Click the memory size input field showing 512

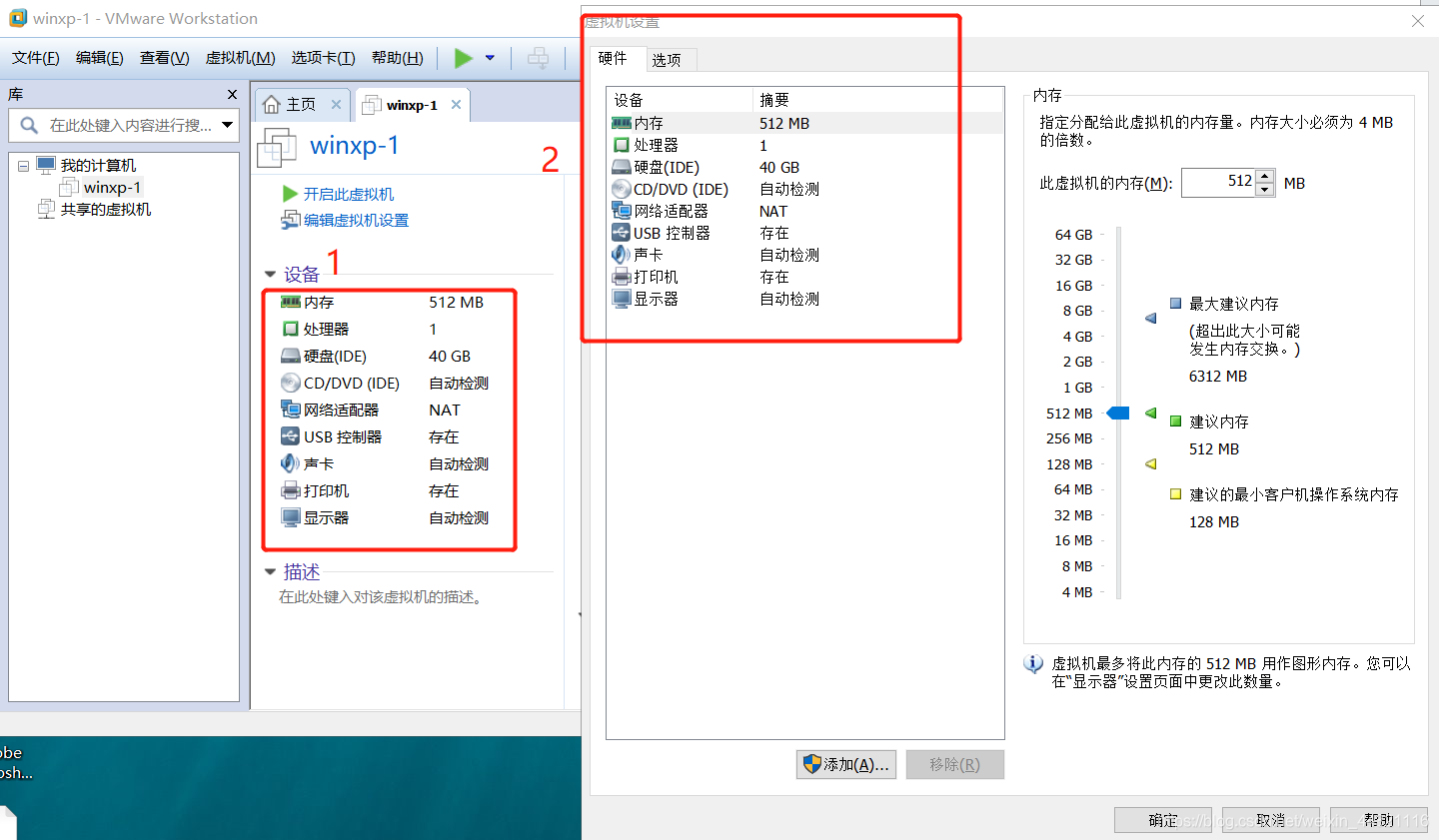click(1217, 182)
